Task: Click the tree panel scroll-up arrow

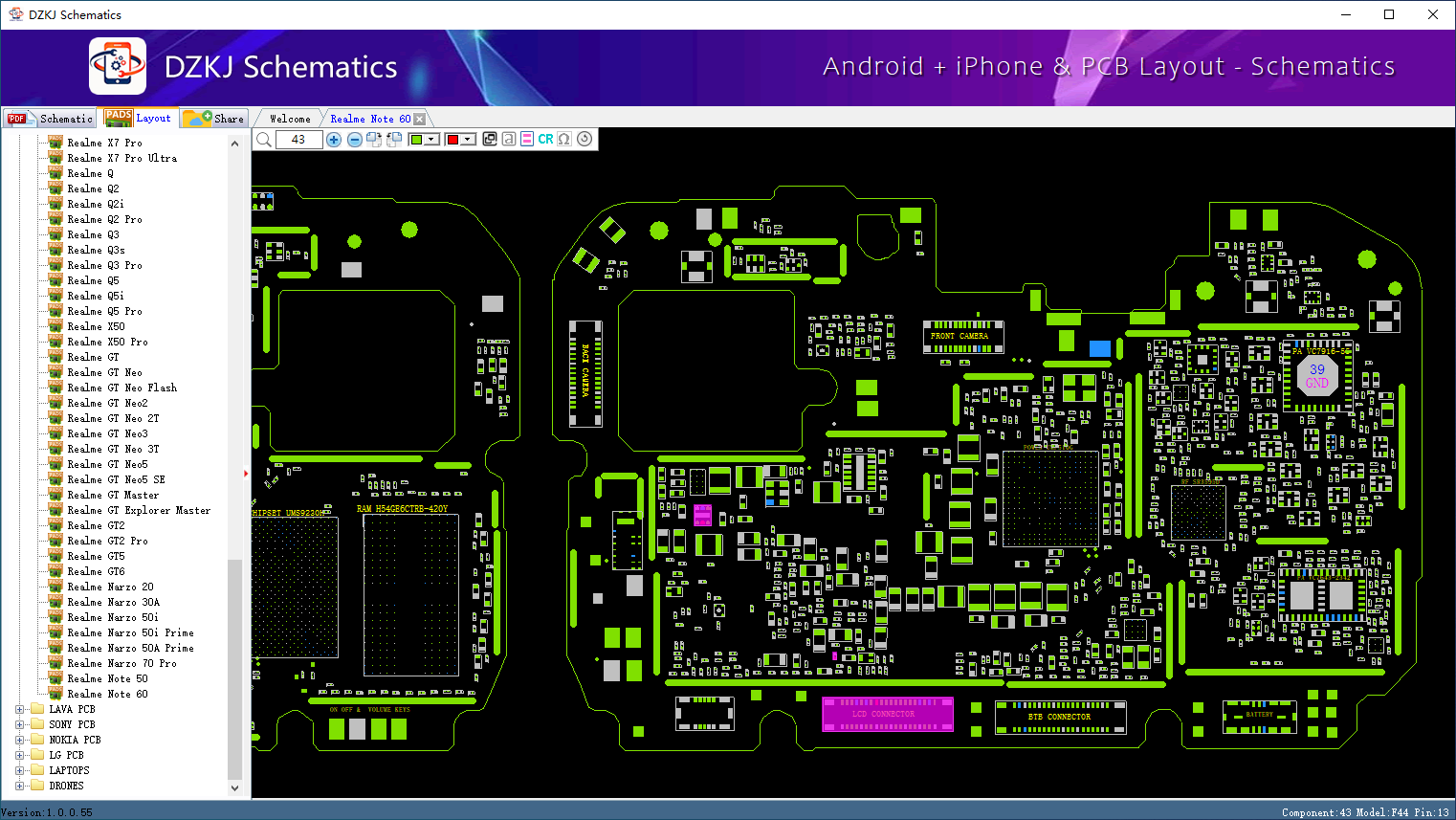Action: (x=234, y=144)
